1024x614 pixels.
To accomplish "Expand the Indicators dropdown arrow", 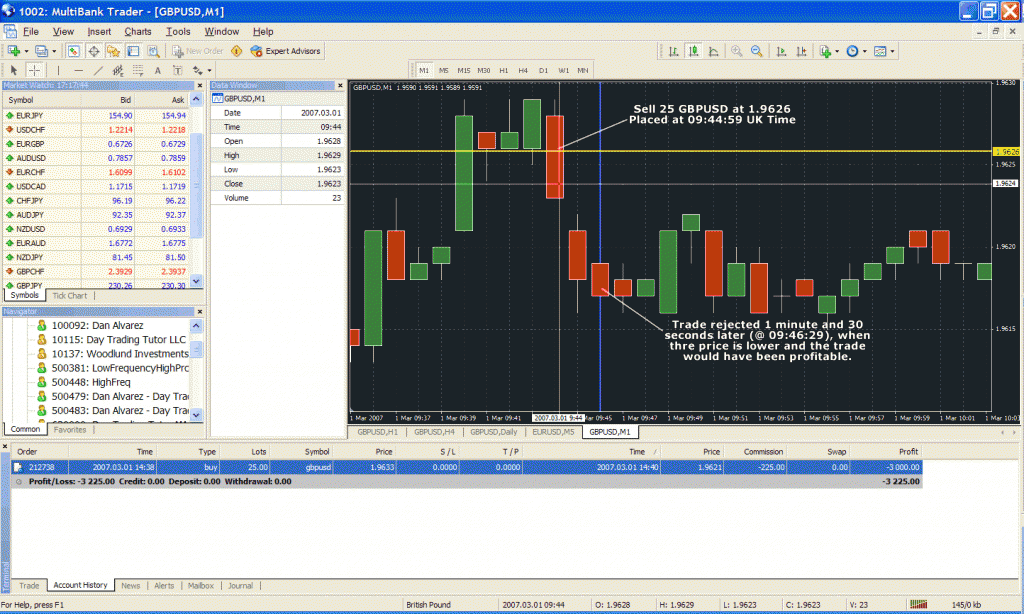I will click(x=837, y=51).
